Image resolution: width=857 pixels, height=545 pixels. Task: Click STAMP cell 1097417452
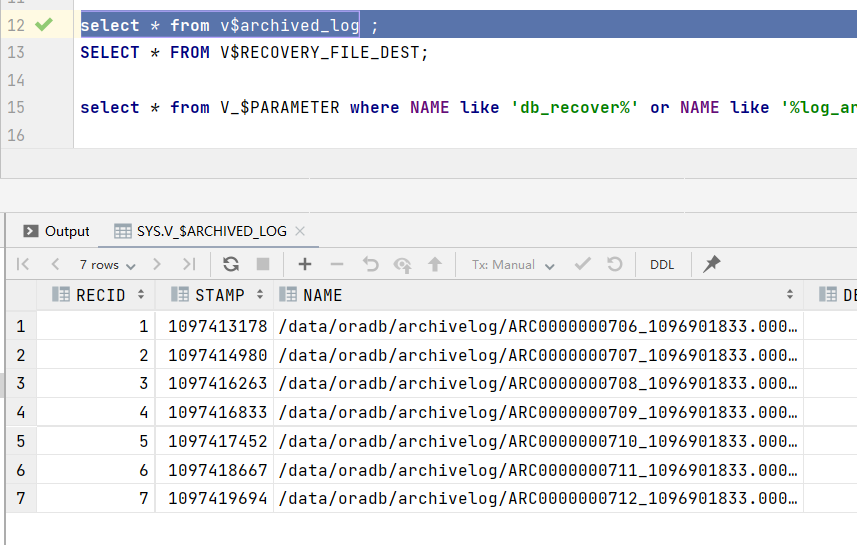(x=215, y=441)
